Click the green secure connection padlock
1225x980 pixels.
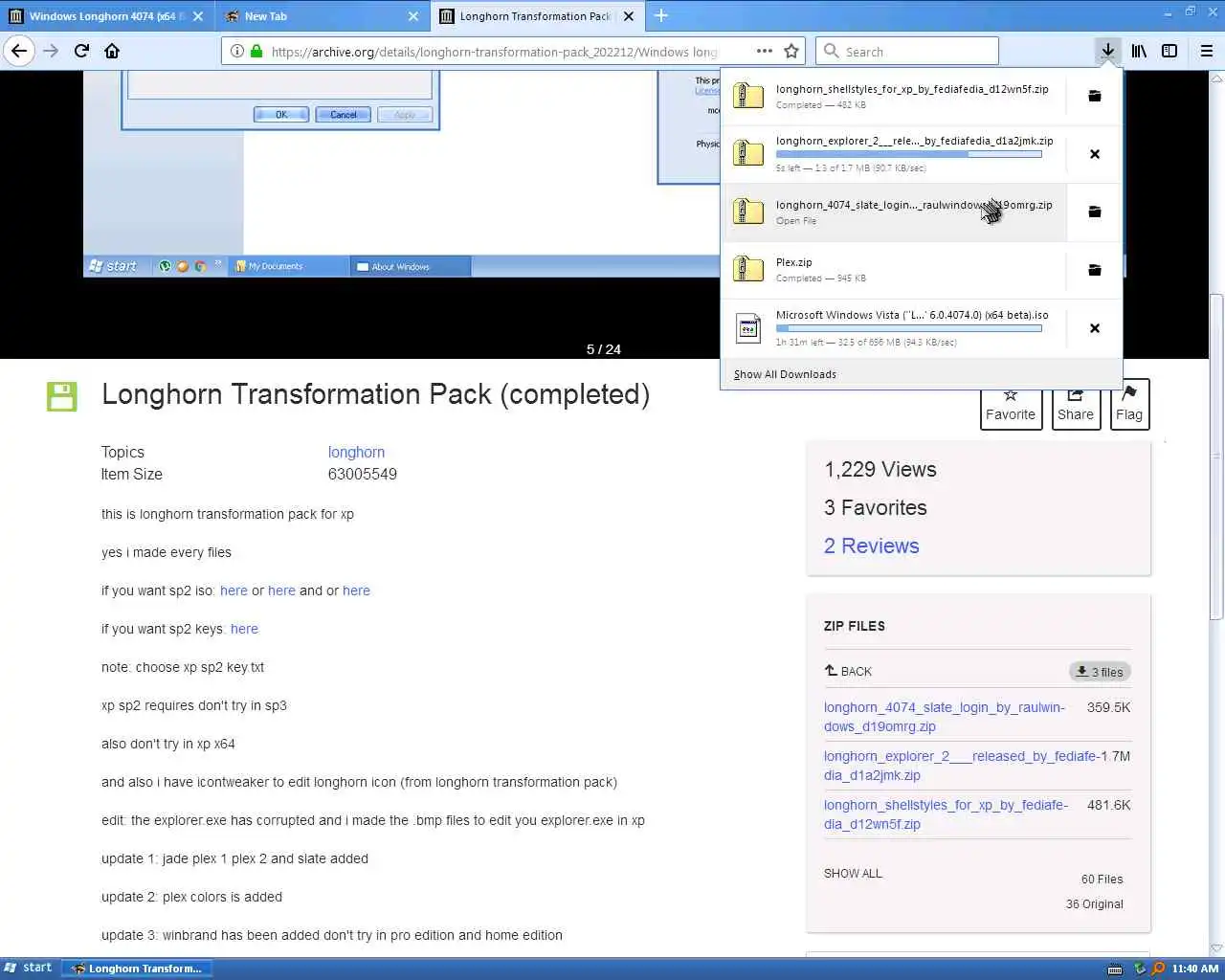(256, 51)
